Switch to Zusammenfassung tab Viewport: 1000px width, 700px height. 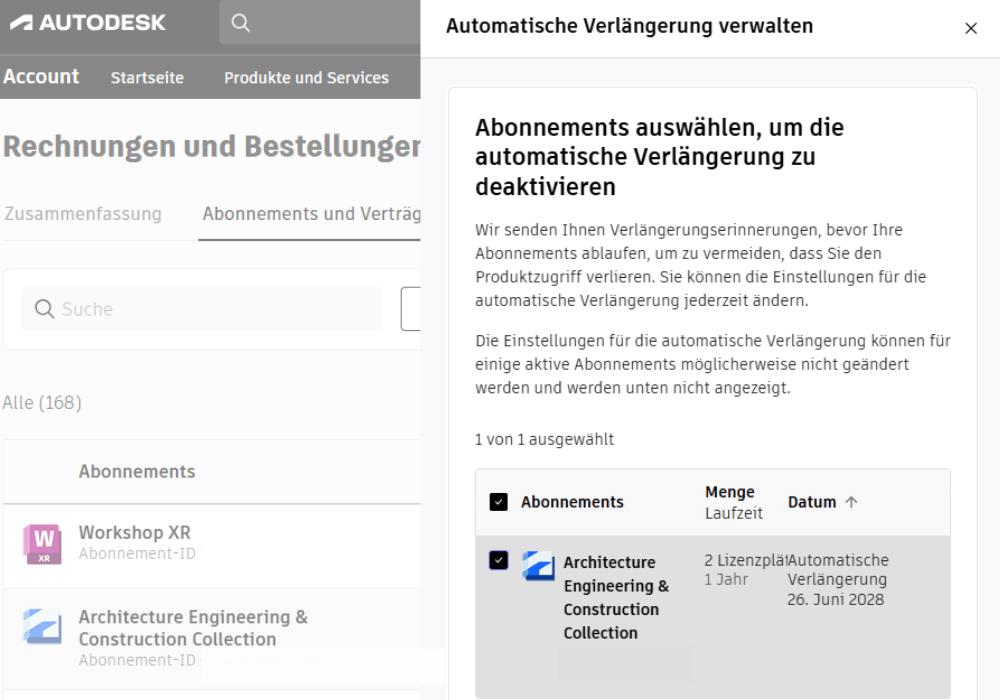[83, 214]
